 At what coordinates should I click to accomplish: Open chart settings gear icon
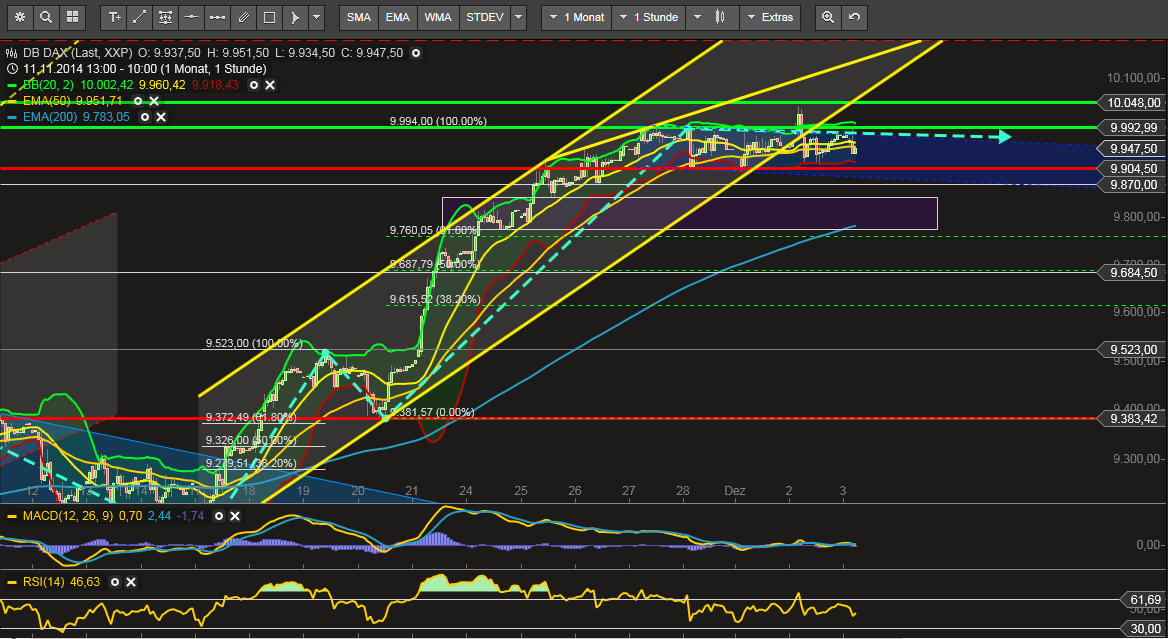pos(20,17)
